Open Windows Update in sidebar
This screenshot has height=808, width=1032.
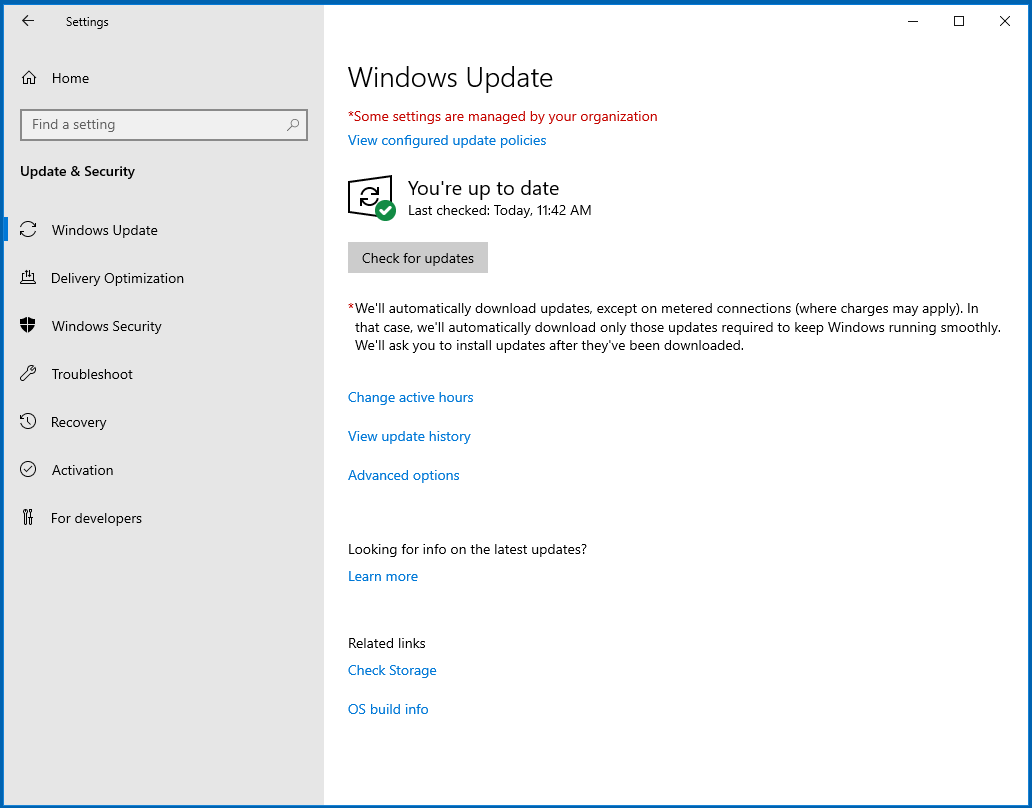click(x=162, y=230)
